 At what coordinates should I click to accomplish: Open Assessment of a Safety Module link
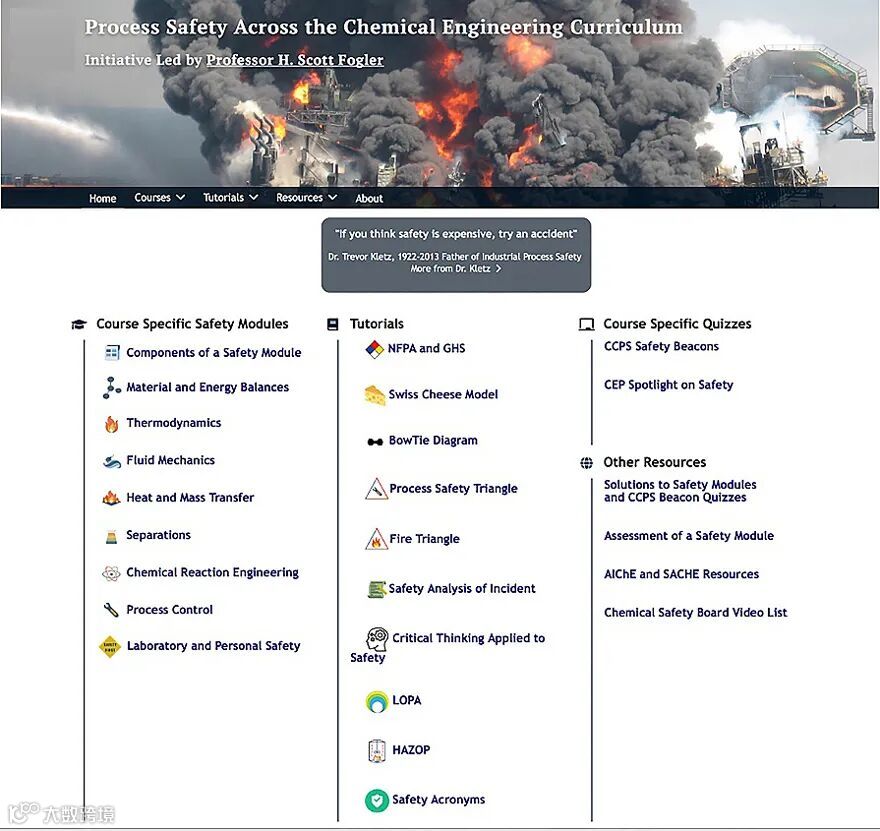click(689, 536)
